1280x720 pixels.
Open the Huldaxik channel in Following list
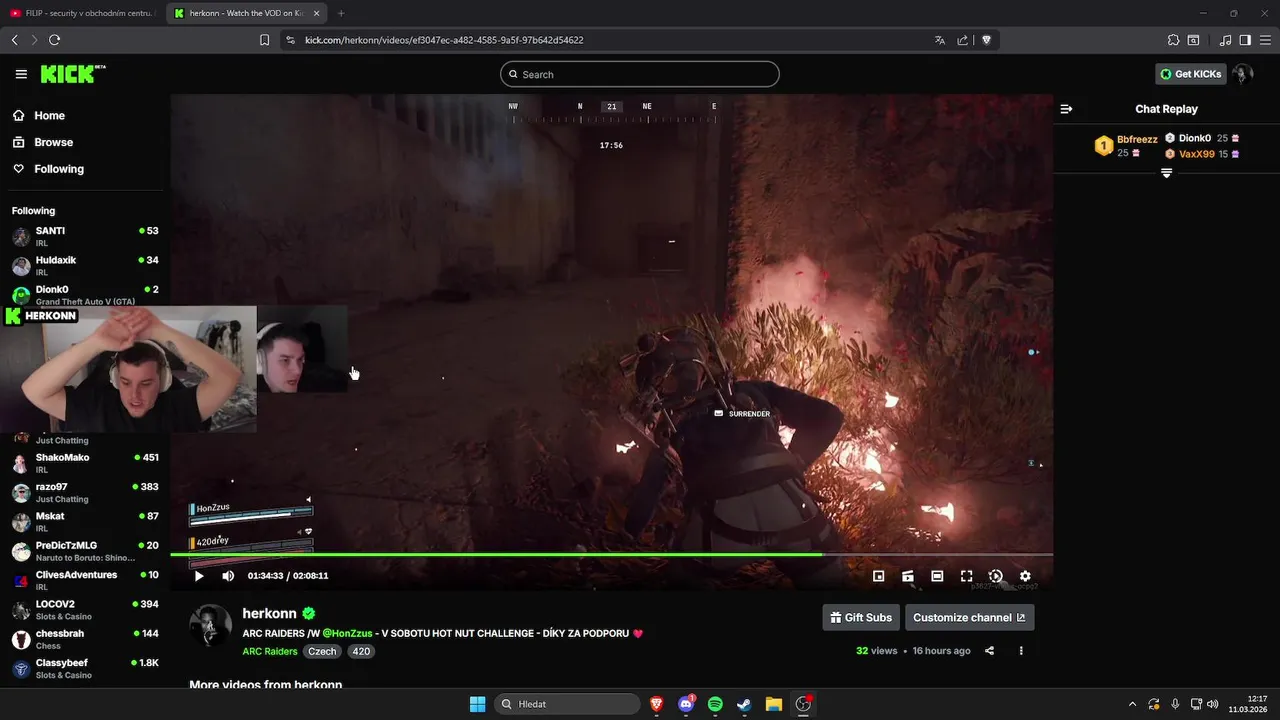click(x=85, y=266)
